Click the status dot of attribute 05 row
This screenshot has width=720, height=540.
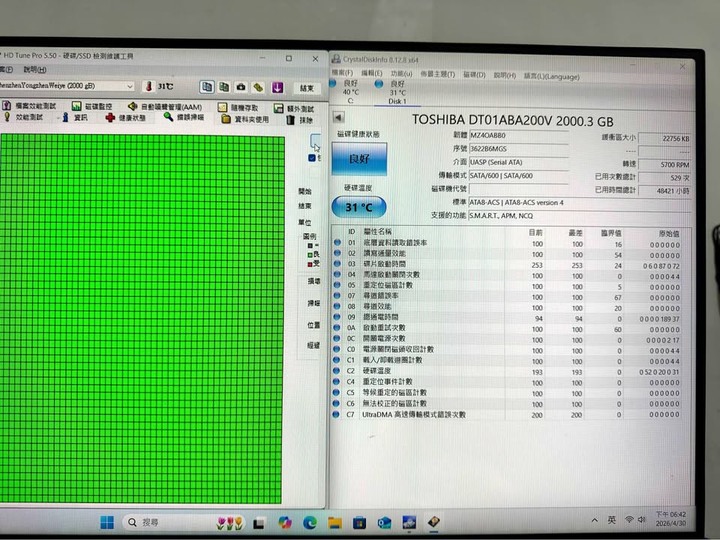337,285
